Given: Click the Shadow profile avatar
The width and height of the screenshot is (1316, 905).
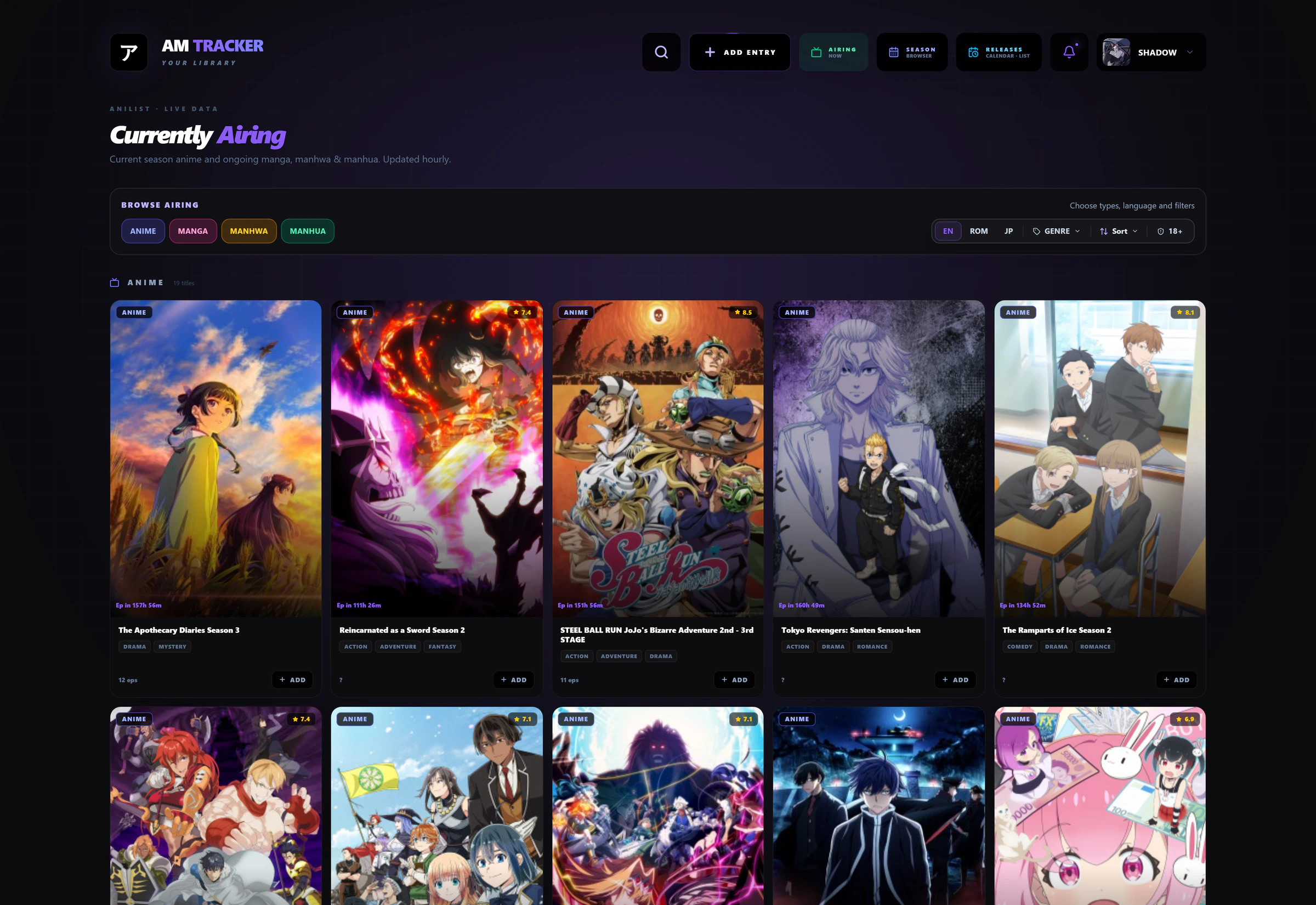Looking at the screenshot, I should point(1116,52).
